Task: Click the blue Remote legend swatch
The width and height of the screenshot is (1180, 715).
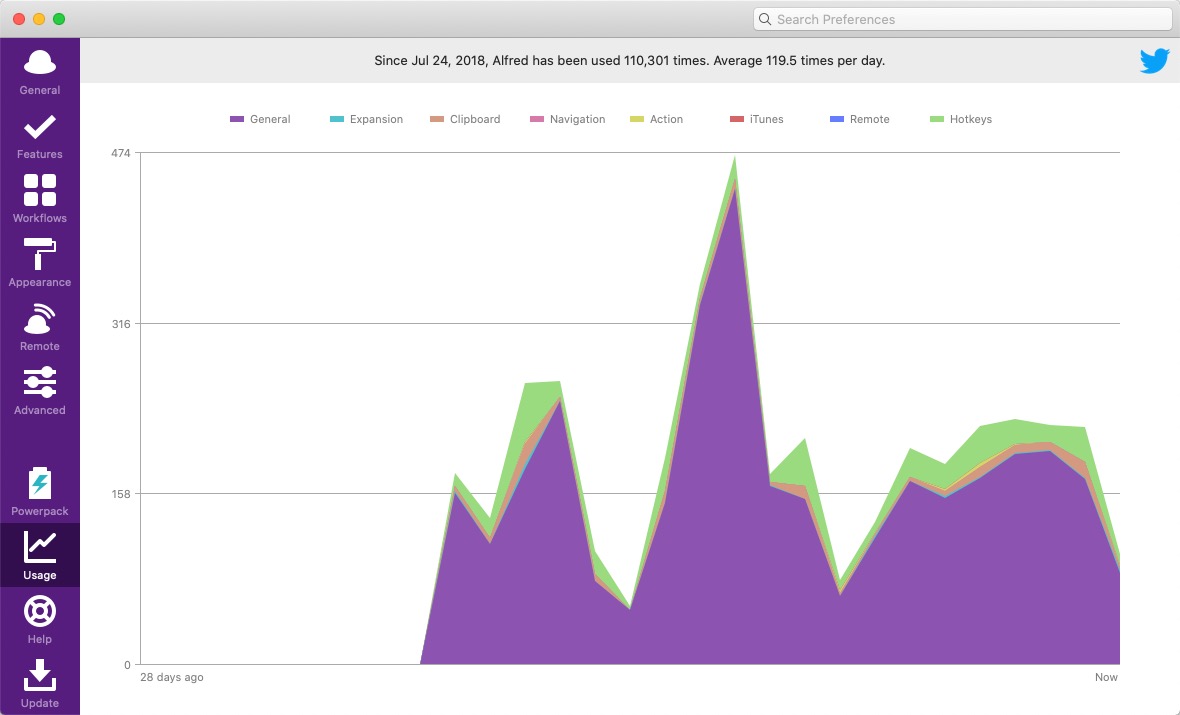Action: click(837, 119)
